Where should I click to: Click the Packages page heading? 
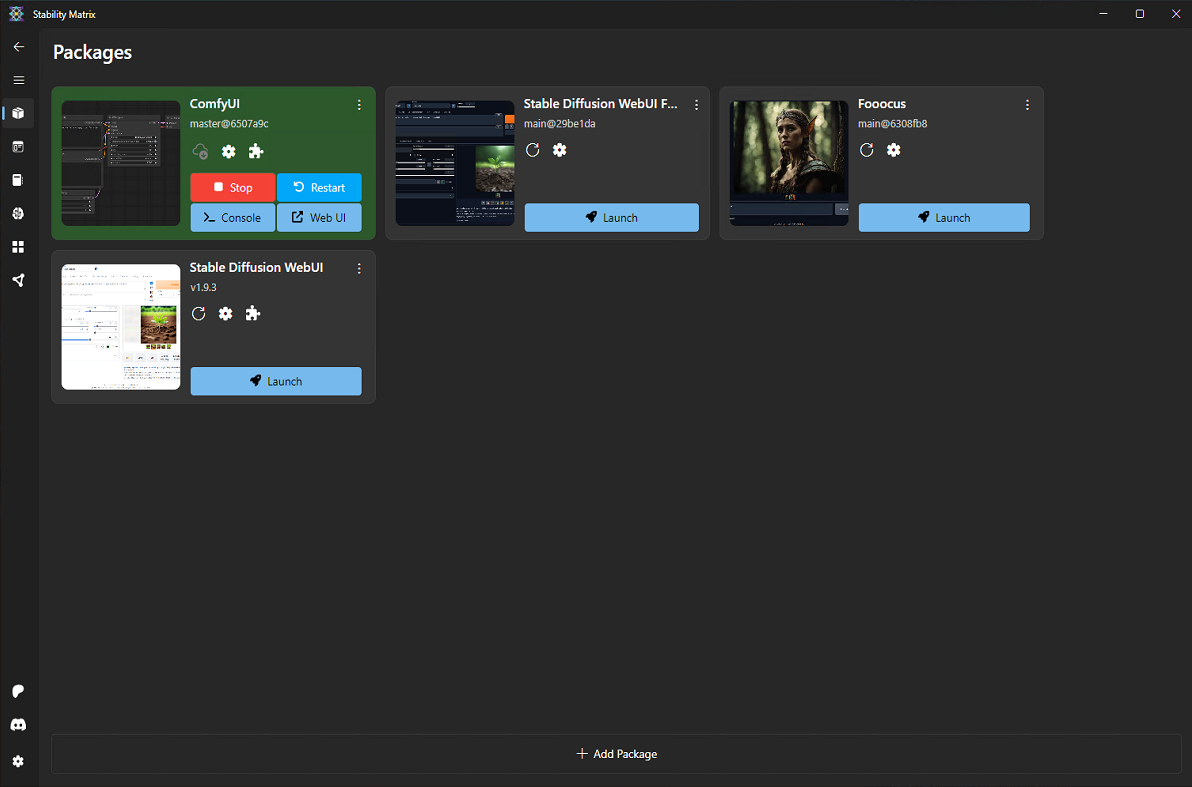tap(93, 52)
